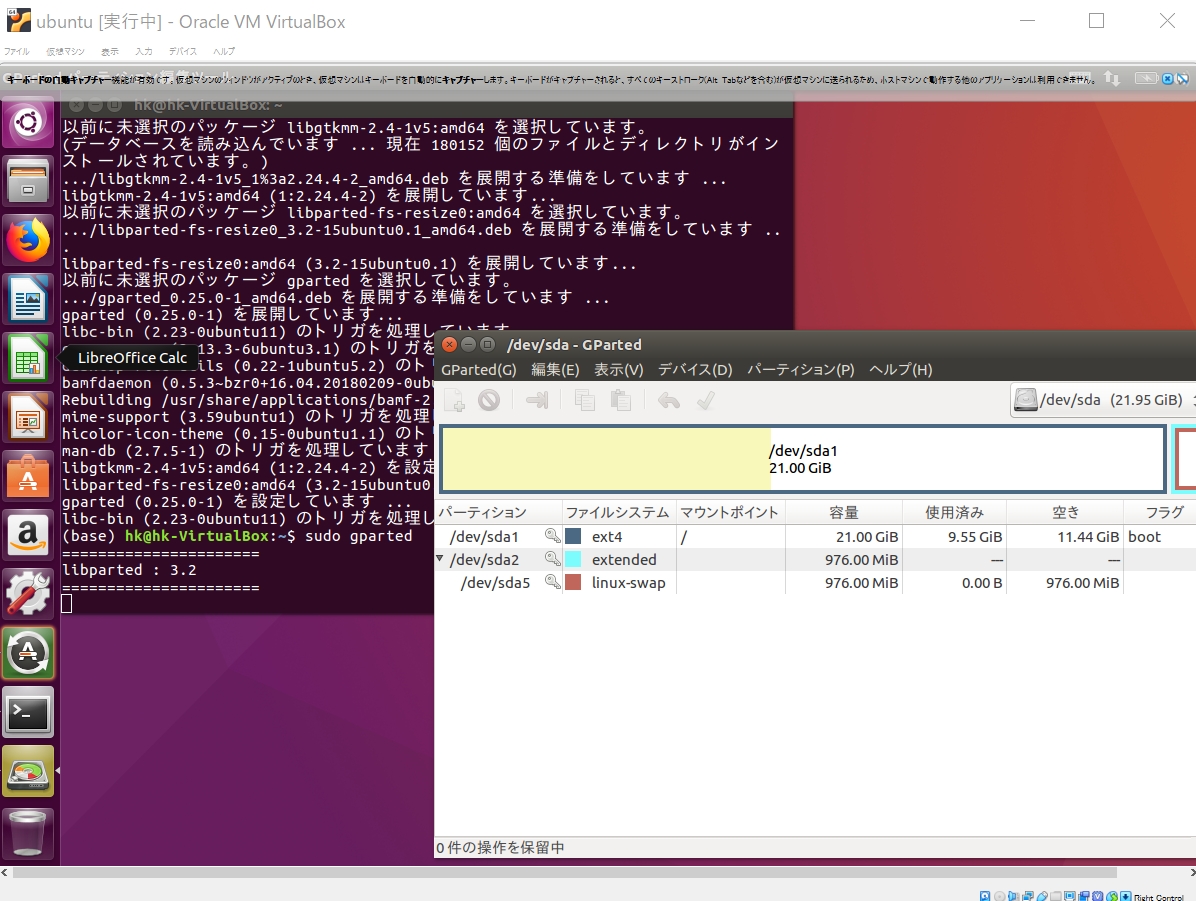Select the /dev/sda5 linux-swap row
The width and height of the screenshot is (1196, 901).
[x=815, y=582]
